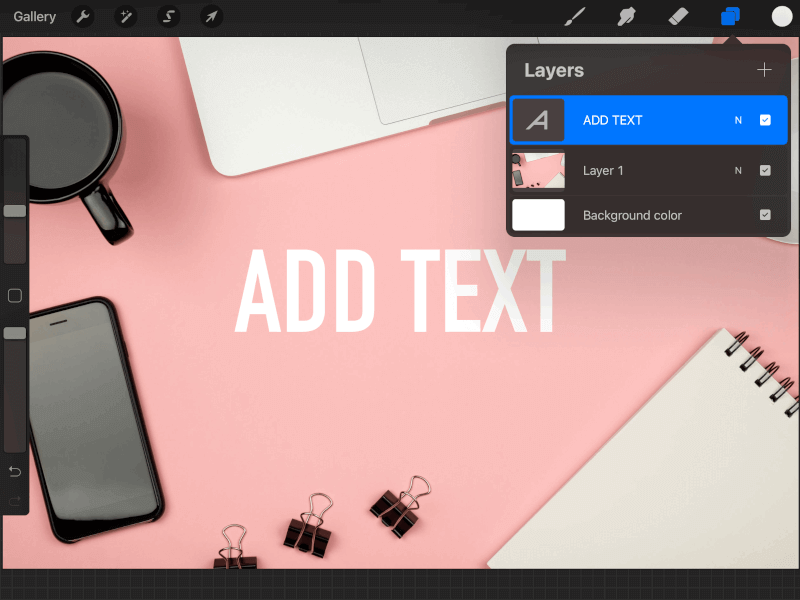
Task: Select the Brush tool
Action: [575, 17]
